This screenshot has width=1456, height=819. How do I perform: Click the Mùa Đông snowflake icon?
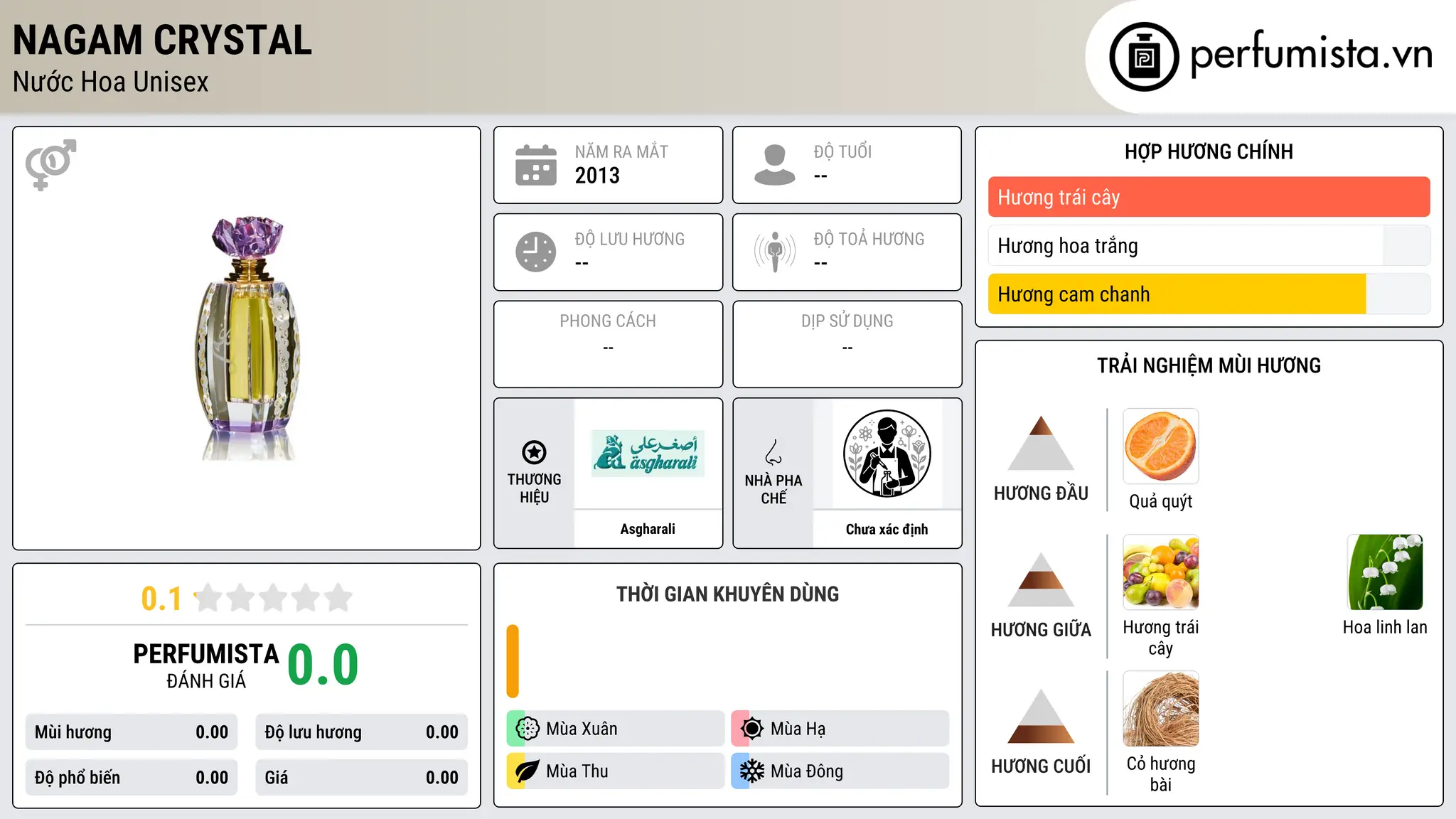[x=752, y=771]
